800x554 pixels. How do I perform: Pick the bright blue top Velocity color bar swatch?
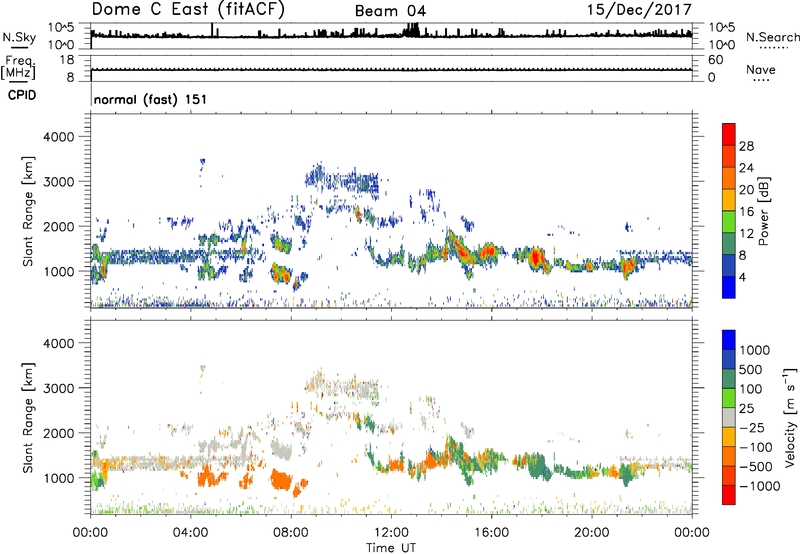click(x=729, y=340)
